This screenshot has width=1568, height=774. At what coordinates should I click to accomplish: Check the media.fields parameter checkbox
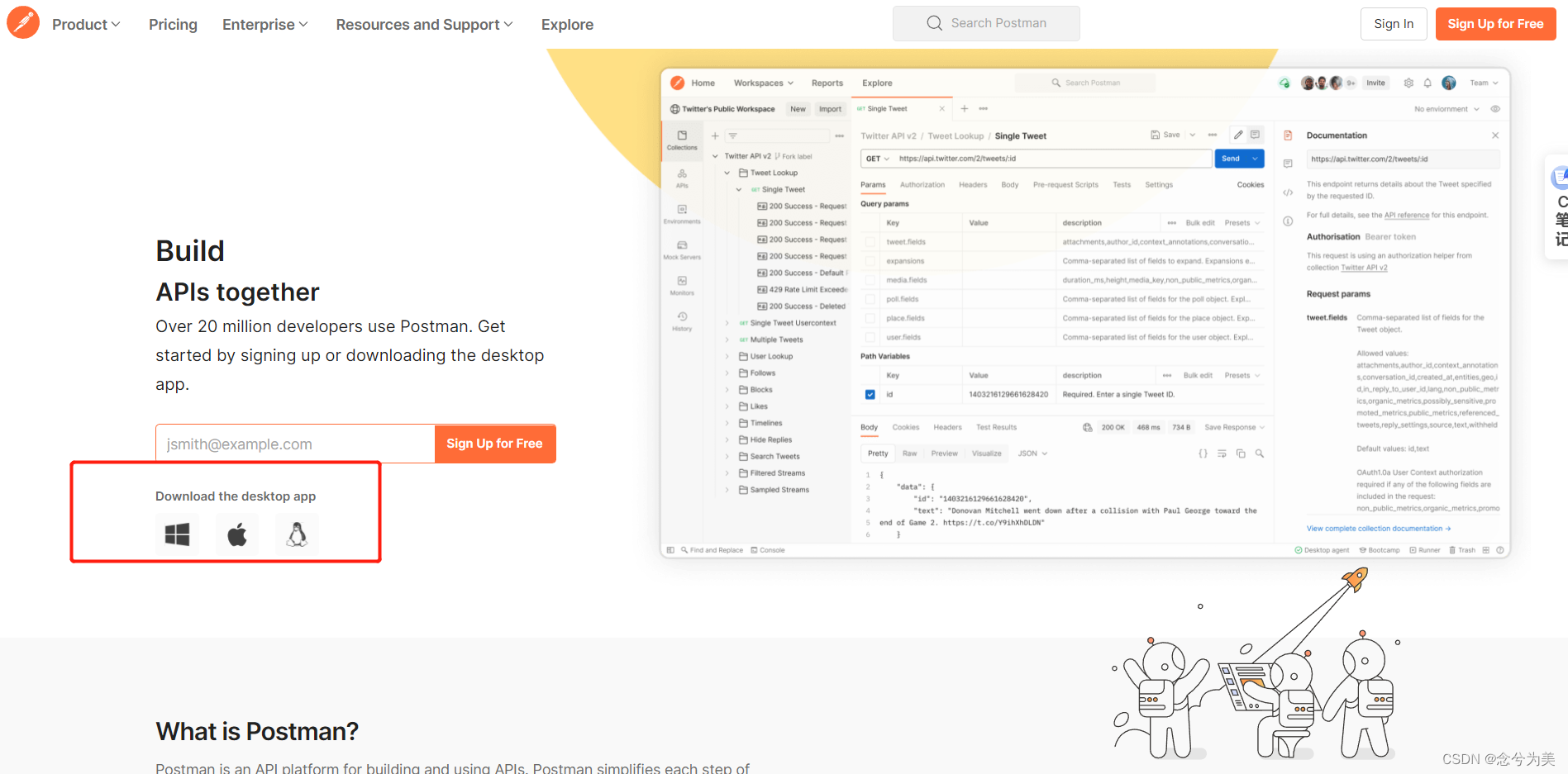[x=870, y=280]
